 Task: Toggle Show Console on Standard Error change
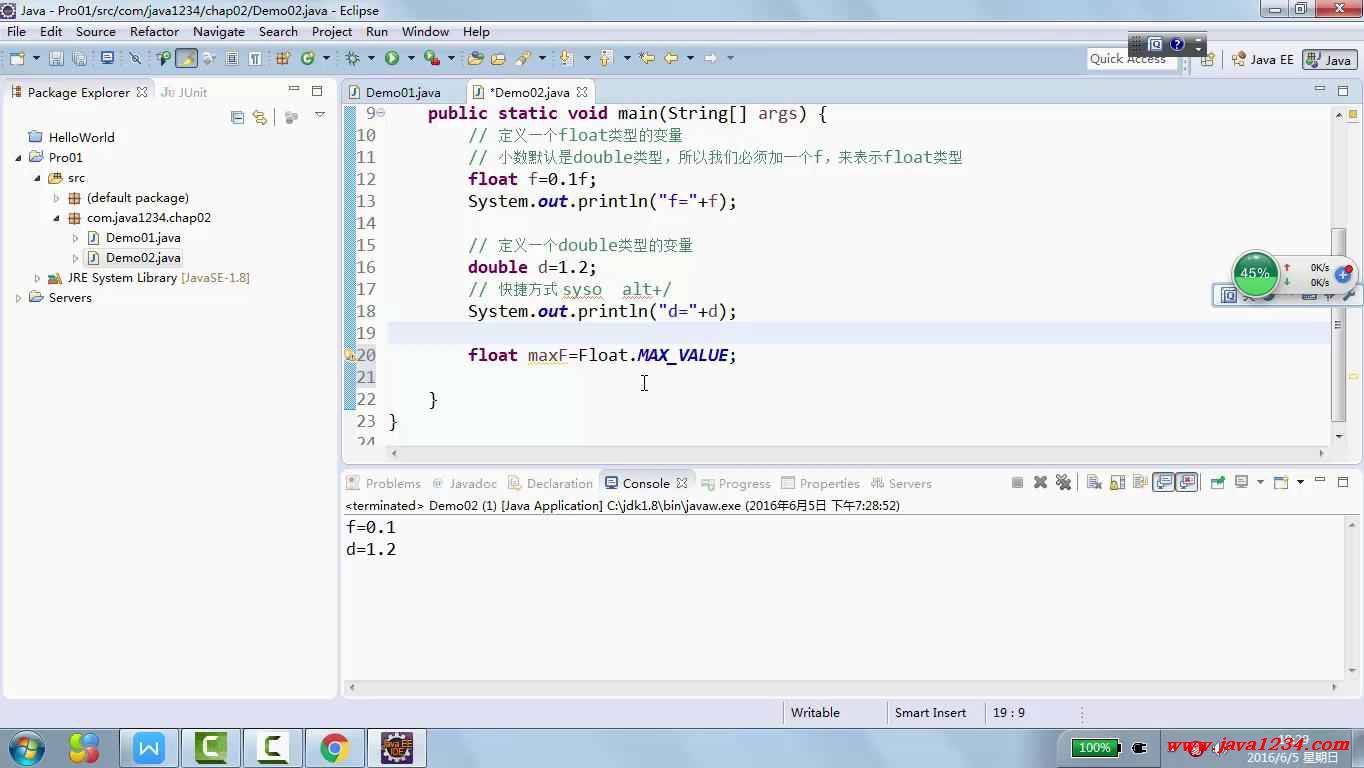(1187, 482)
